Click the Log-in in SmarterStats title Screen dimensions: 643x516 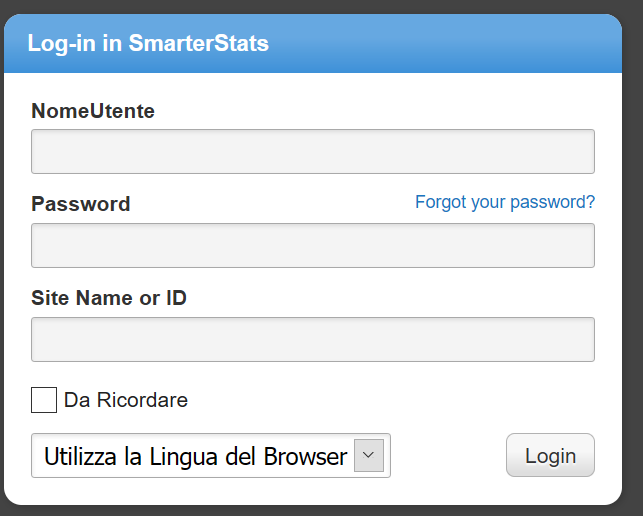coord(148,44)
